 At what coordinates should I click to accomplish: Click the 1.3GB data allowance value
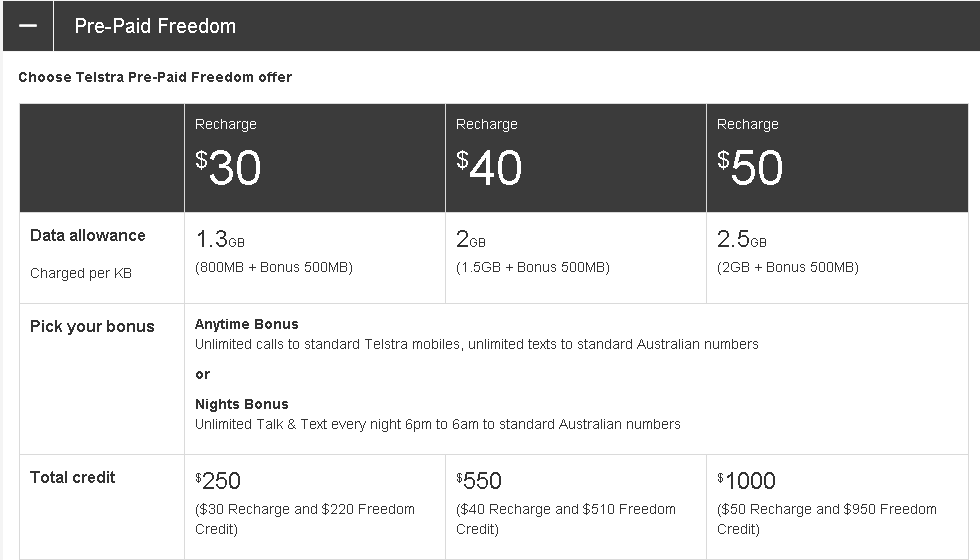click(220, 240)
